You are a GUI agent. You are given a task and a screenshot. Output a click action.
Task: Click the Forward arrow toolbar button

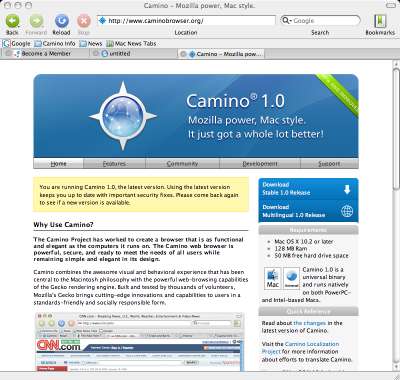[36, 22]
